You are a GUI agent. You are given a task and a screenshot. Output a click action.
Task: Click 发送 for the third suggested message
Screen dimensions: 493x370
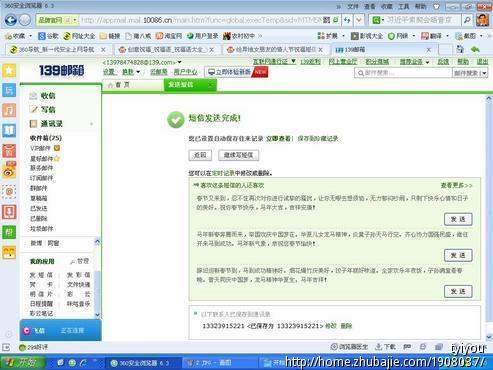(458, 291)
